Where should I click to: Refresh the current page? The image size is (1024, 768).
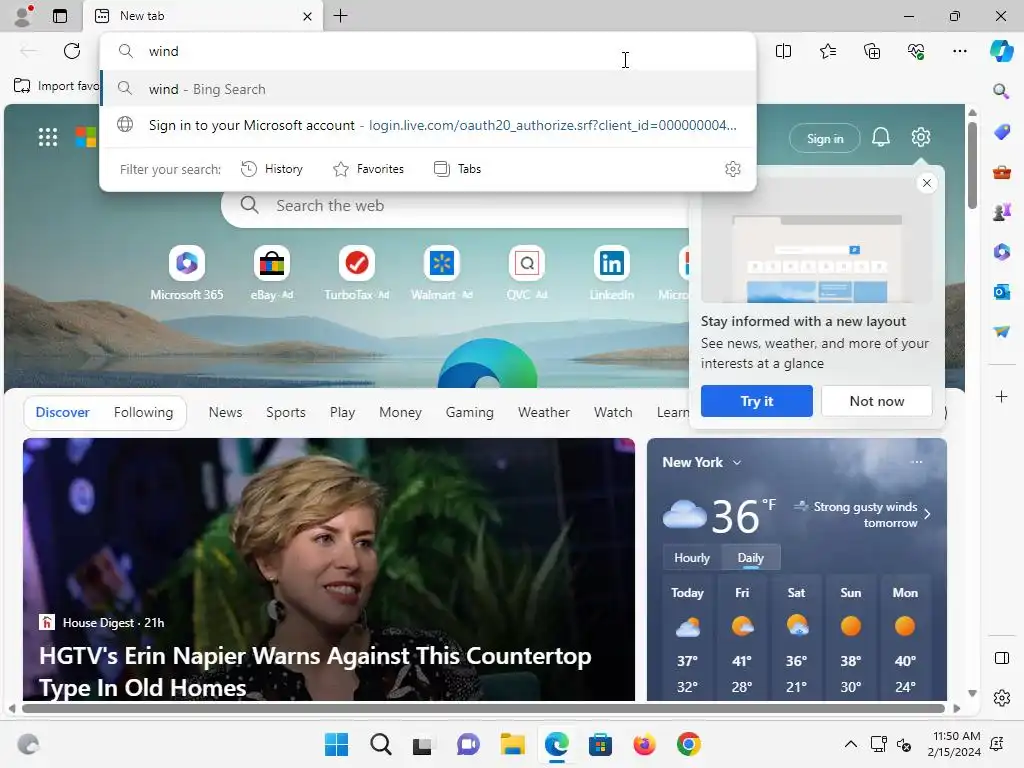[x=72, y=51]
